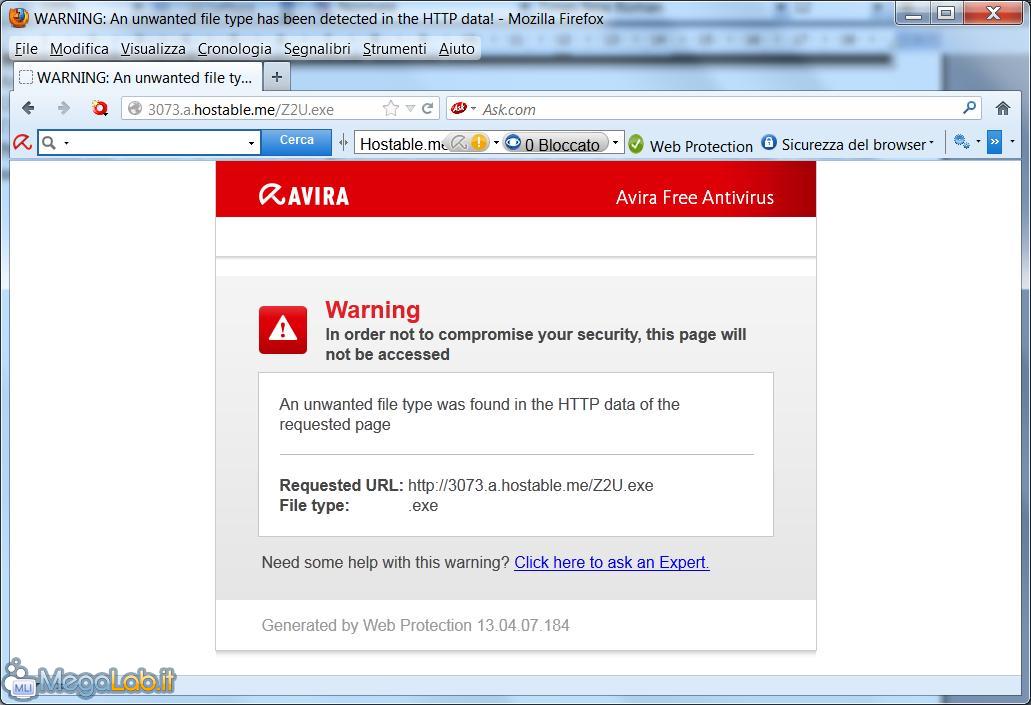Go back using the back arrow

pyautogui.click(x=28, y=109)
